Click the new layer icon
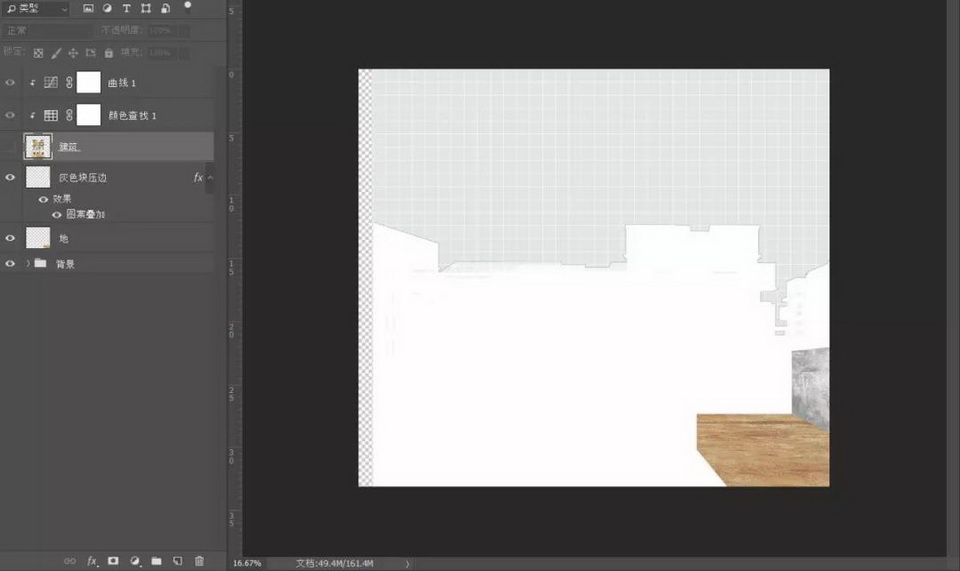Screen dimensions: 960x571 coord(177,561)
